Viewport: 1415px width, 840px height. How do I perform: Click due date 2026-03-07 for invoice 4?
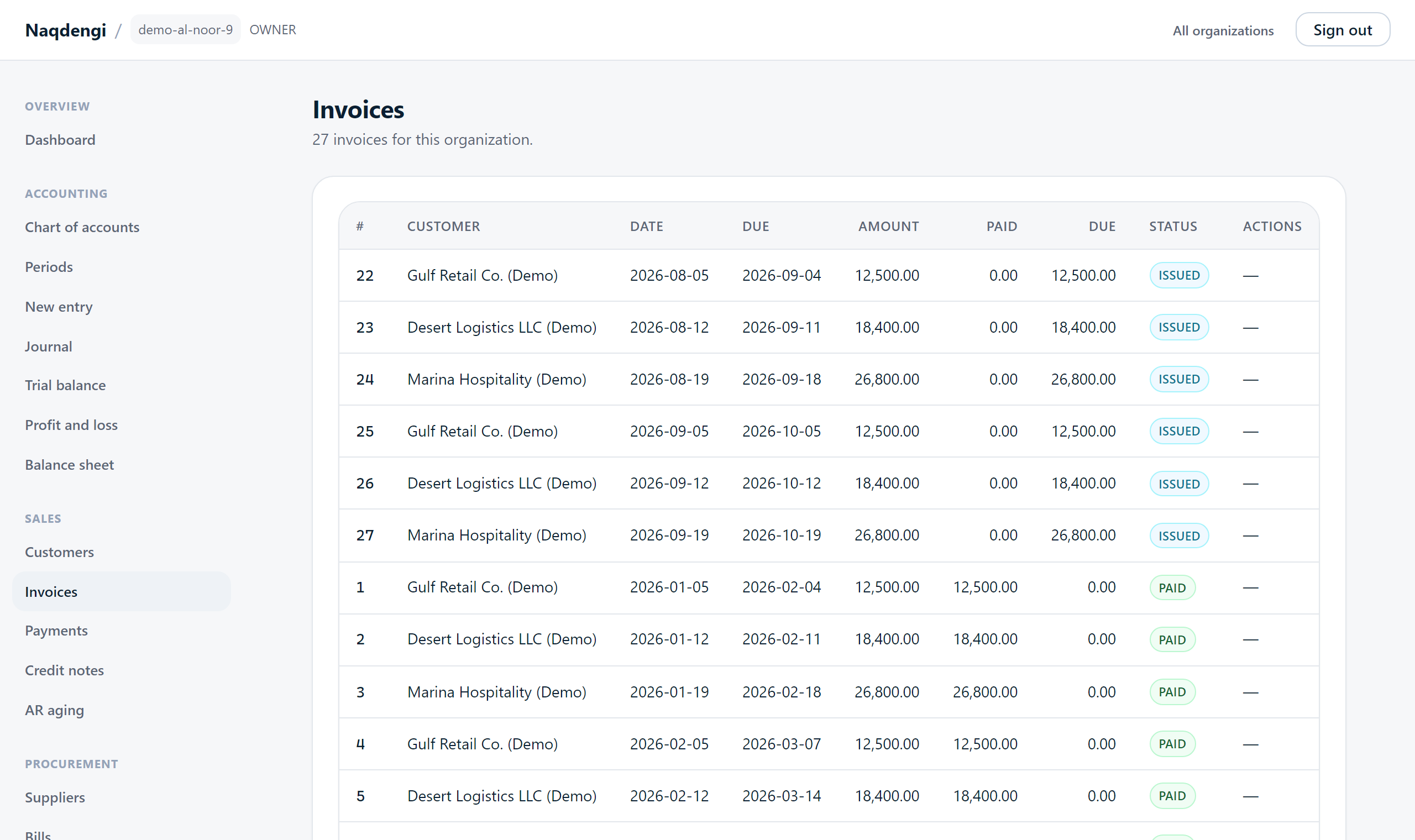click(x=781, y=744)
